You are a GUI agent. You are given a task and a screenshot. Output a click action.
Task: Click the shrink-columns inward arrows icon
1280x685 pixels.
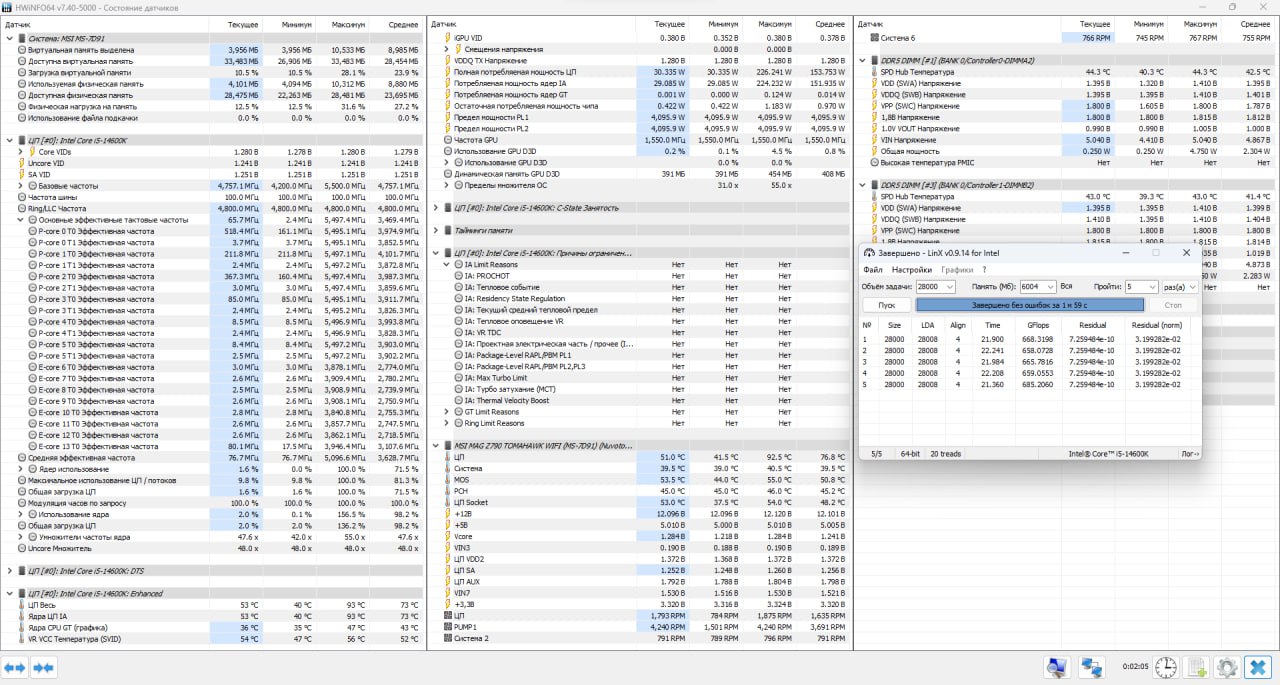tap(43, 667)
